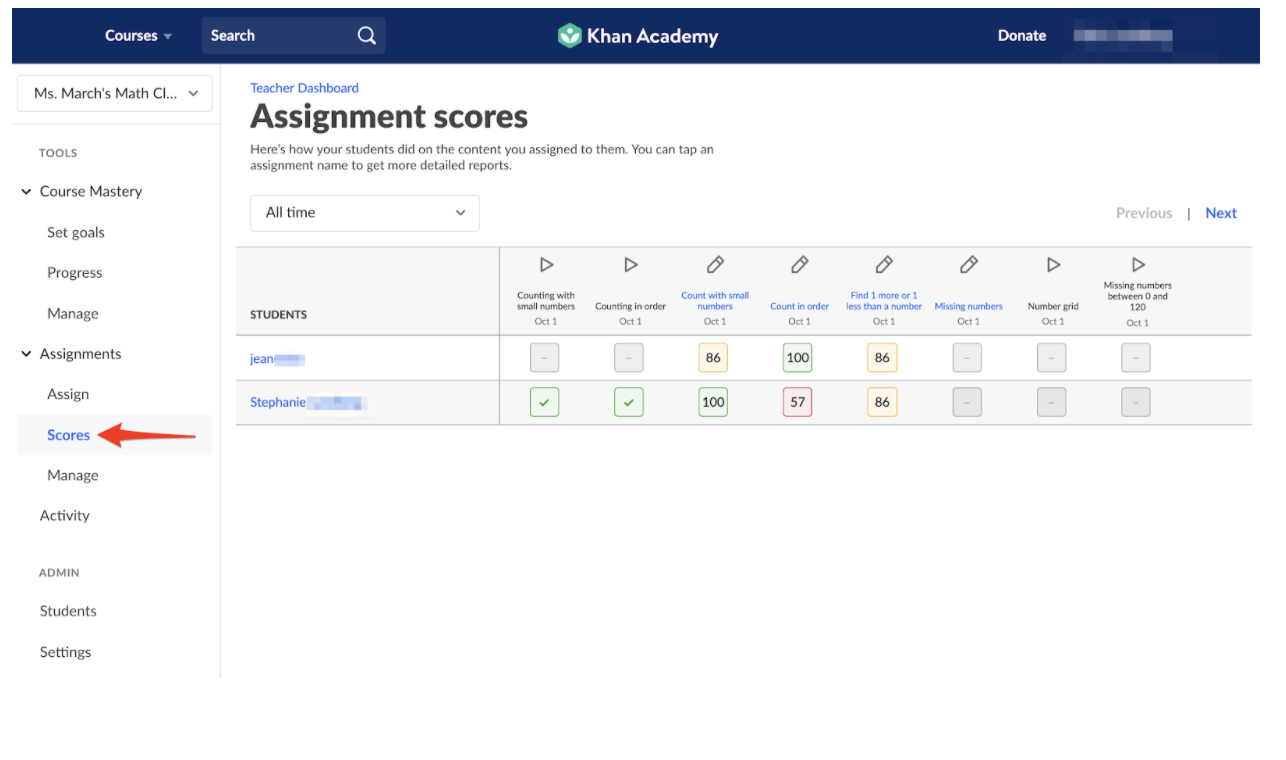
Task: Open Assign in the sidebar
Action: pos(68,395)
